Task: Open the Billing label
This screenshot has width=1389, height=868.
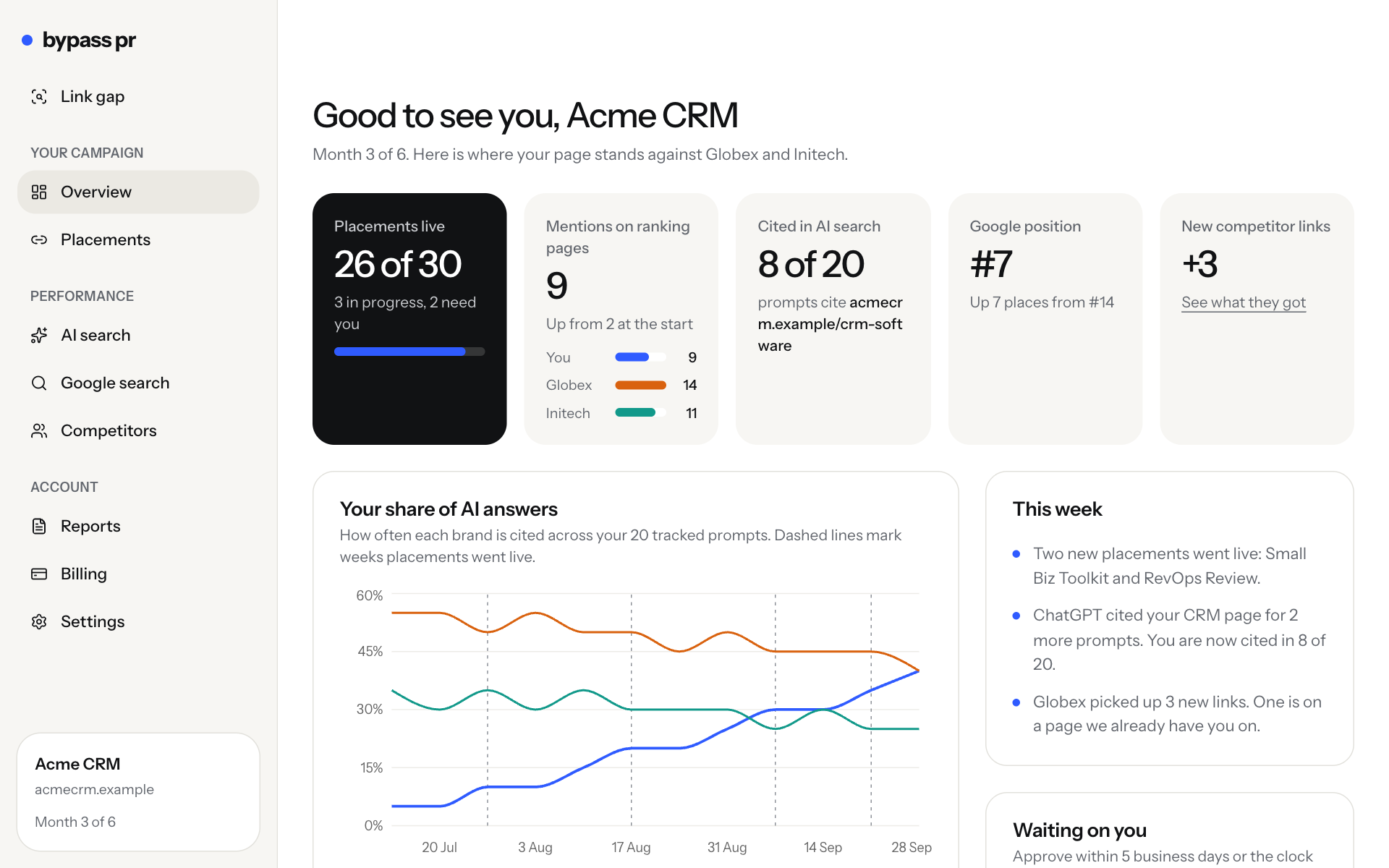Action: tap(84, 574)
